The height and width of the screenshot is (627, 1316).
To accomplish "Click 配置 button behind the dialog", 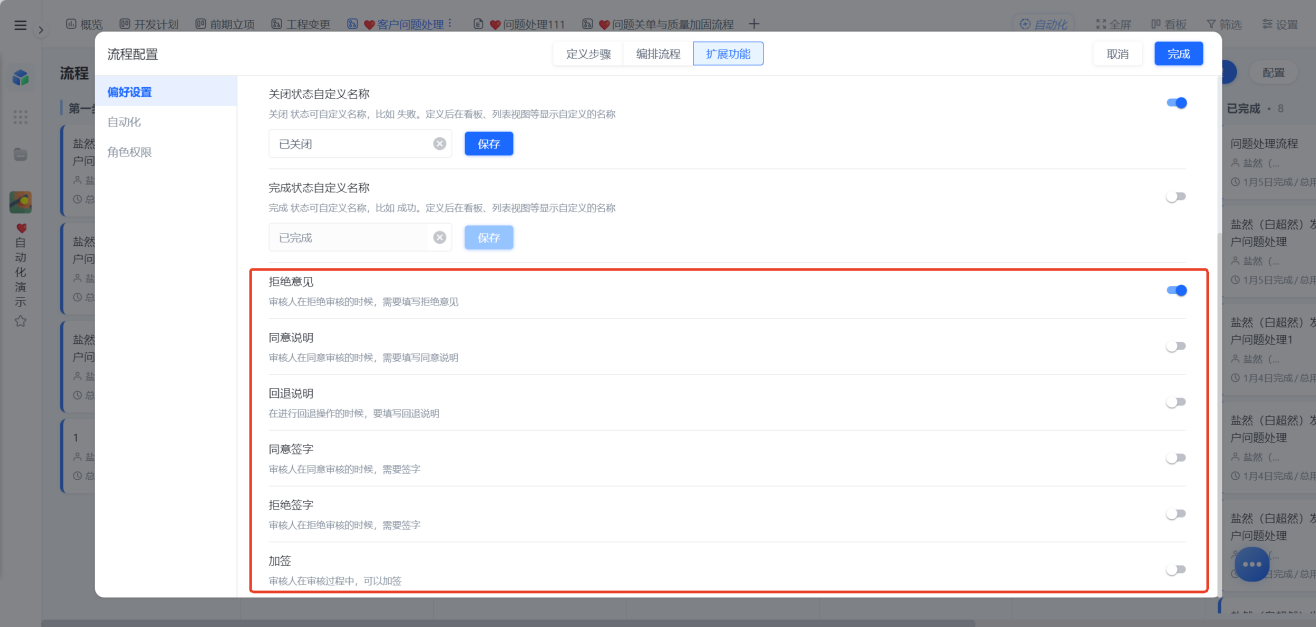I will click(x=1273, y=73).
